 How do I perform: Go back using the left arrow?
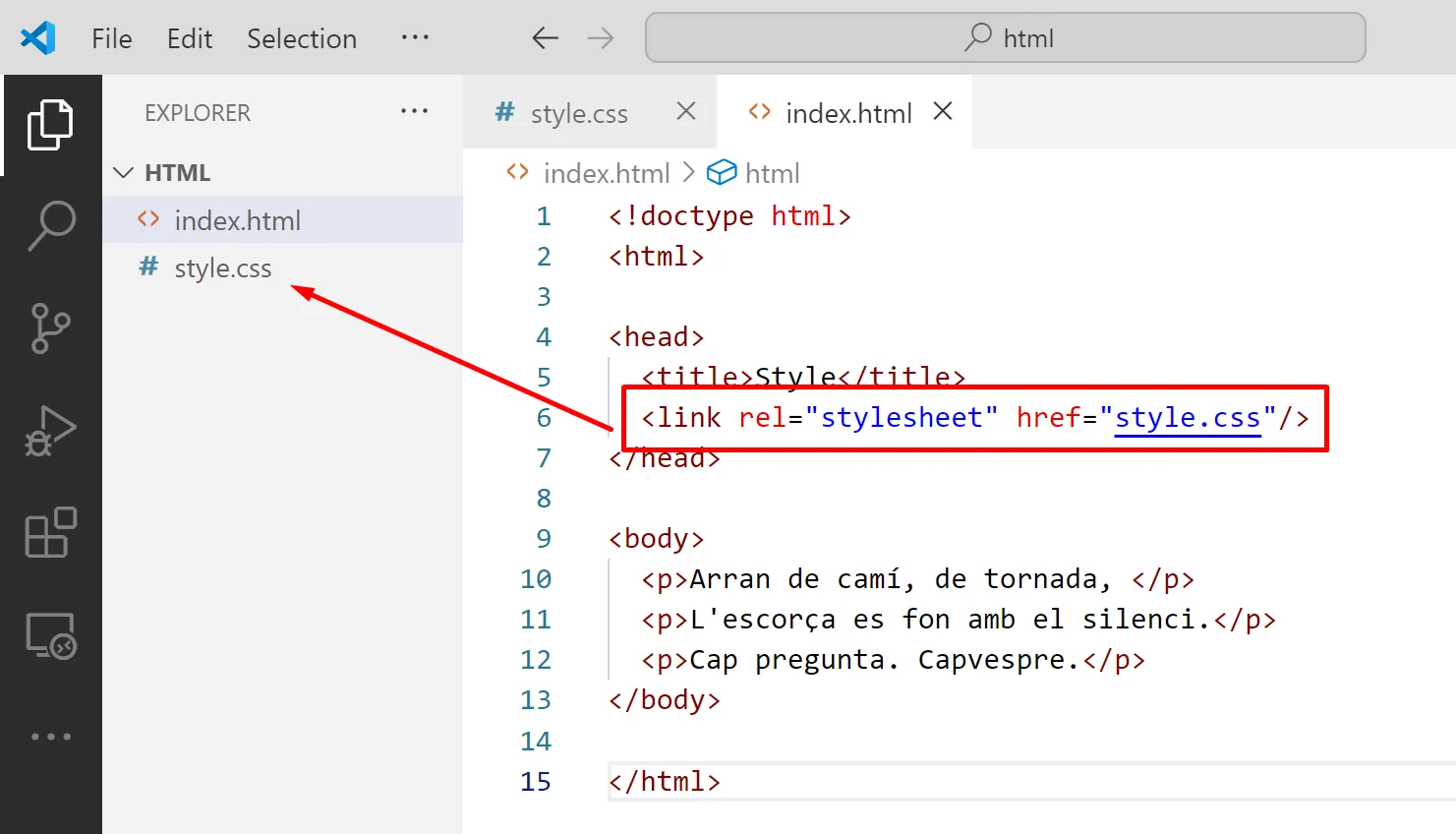point(545,38)
